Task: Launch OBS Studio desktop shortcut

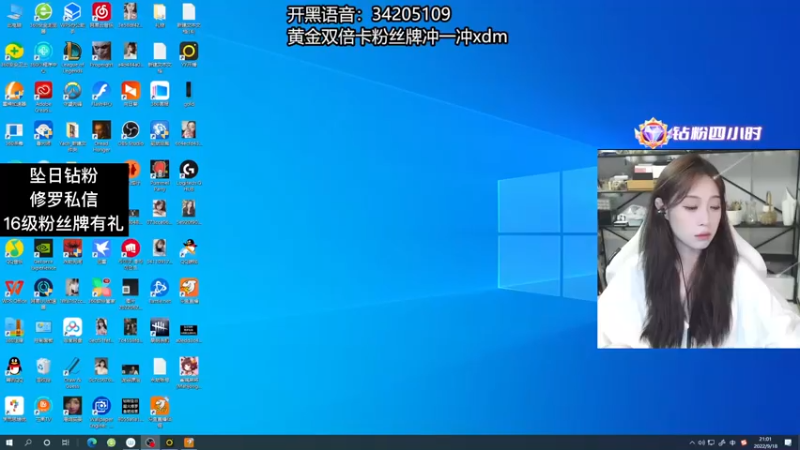Action: pos(131,134)
